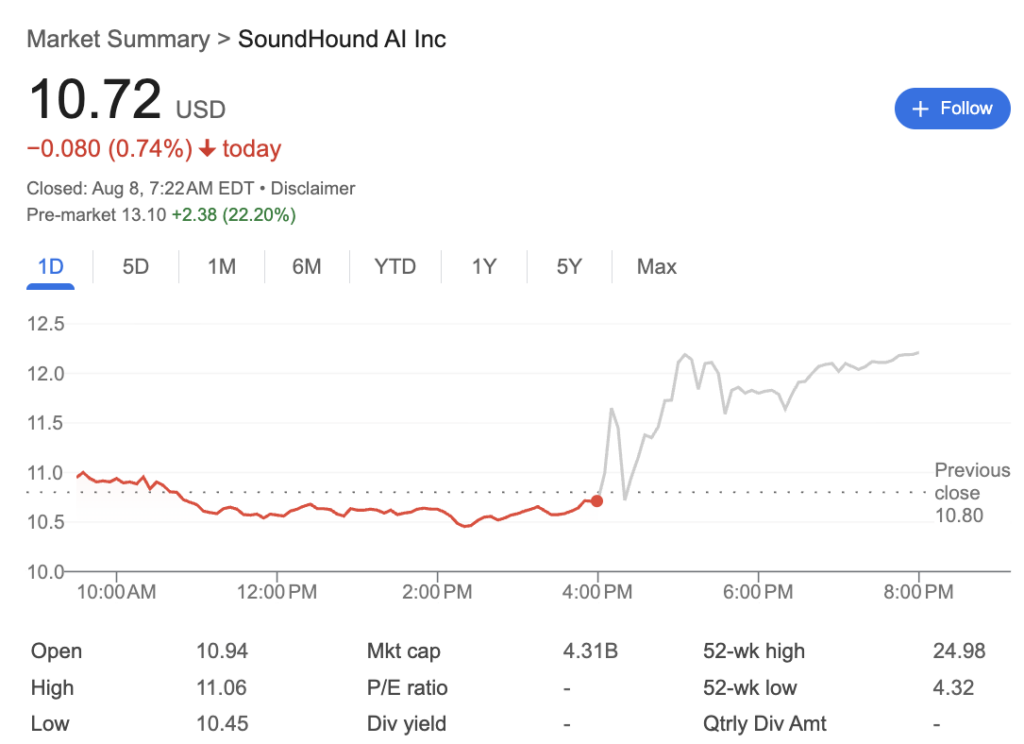This screenshot has height=744, width=1024.
Task: Click the Open value 10.94
Action: point(222,651)
